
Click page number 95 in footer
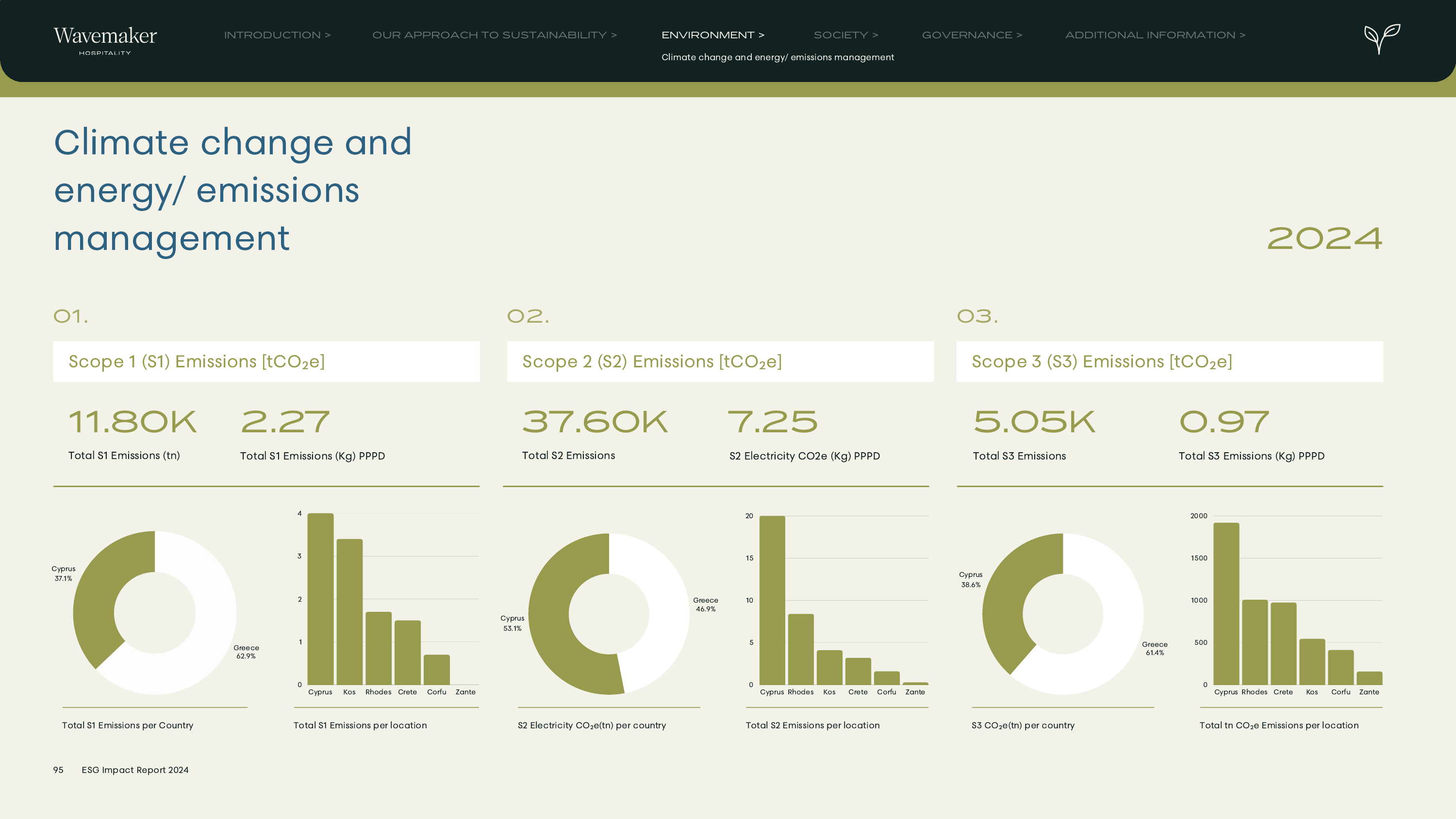[58, 770]
